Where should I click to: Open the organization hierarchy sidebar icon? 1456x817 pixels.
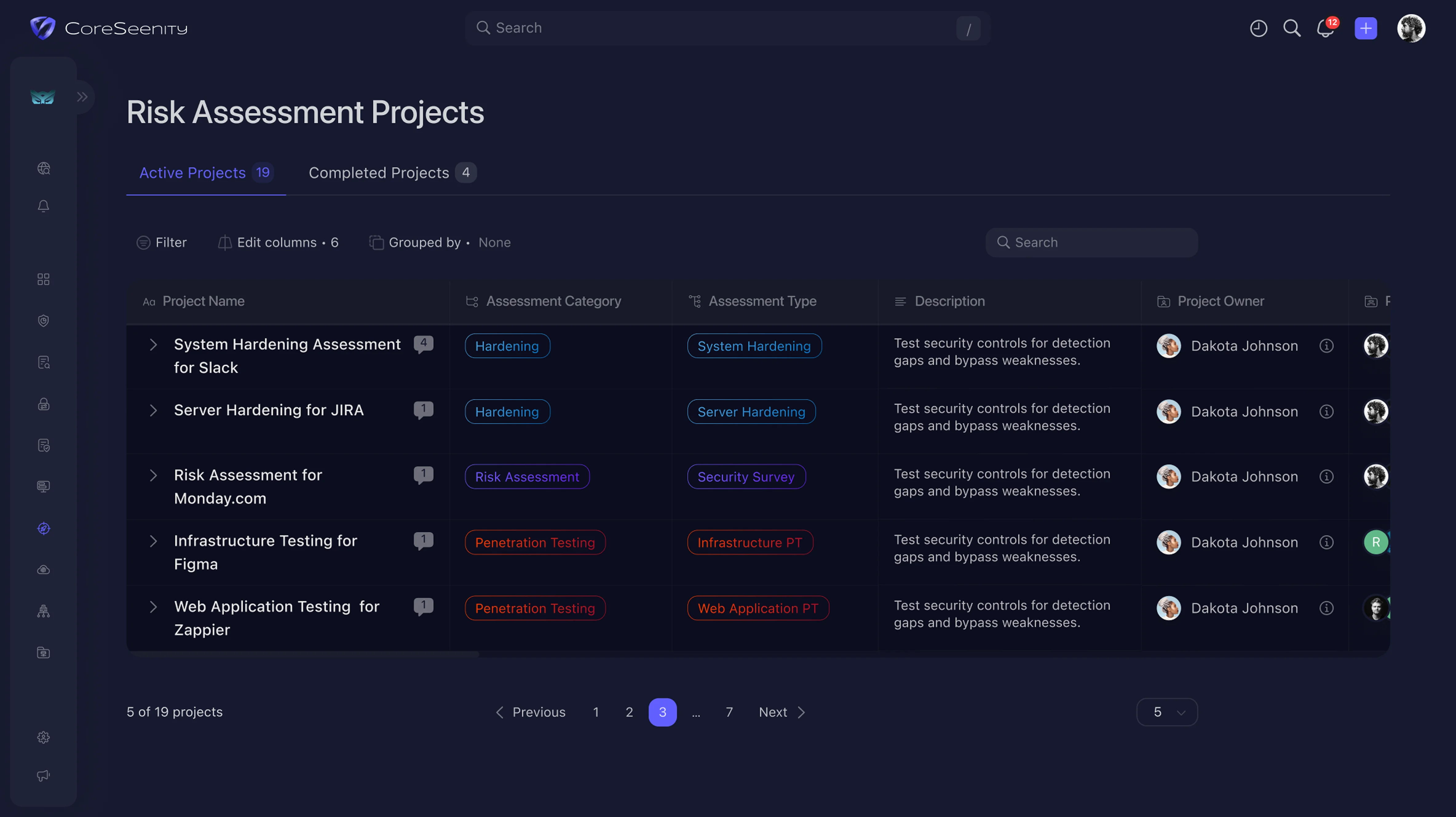pos(44,611)
